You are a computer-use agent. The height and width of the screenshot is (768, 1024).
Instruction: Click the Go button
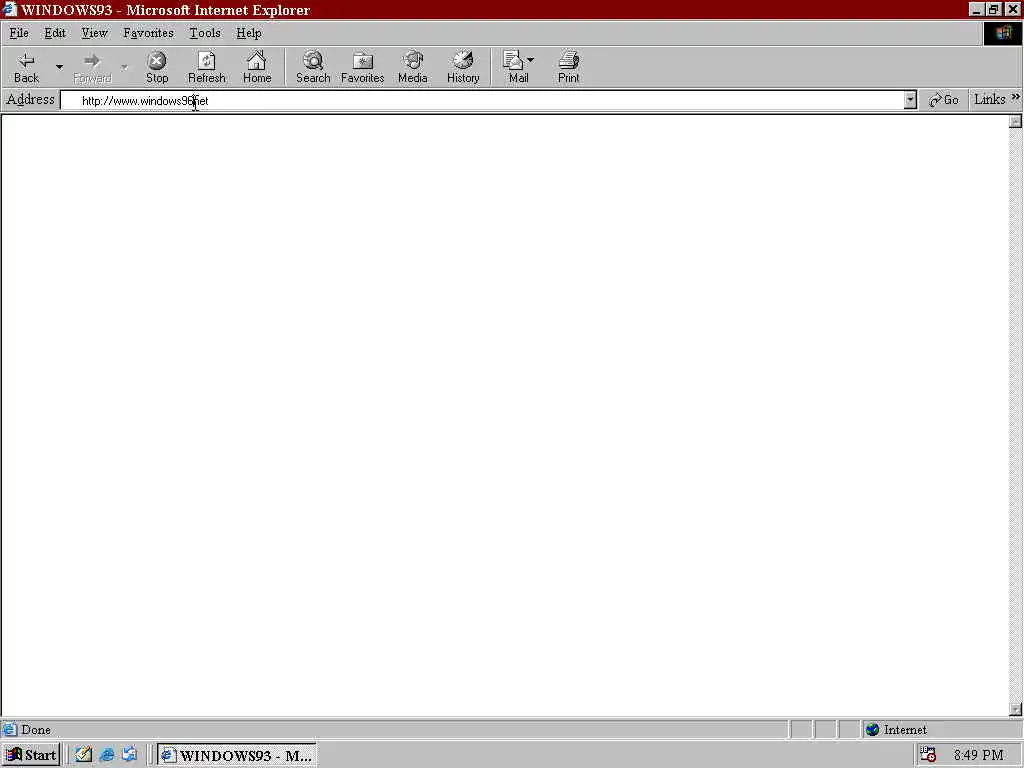click(x=944, y=100)
